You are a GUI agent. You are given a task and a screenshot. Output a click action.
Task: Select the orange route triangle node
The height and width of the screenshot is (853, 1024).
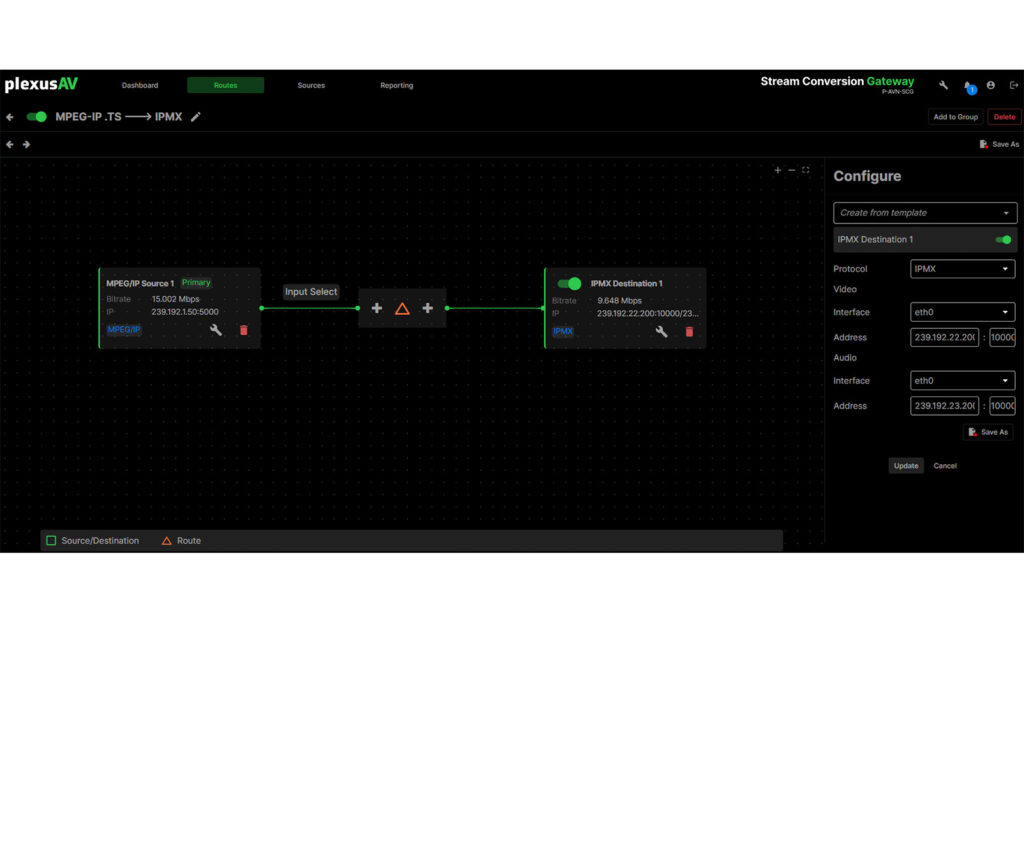[402, 309]
